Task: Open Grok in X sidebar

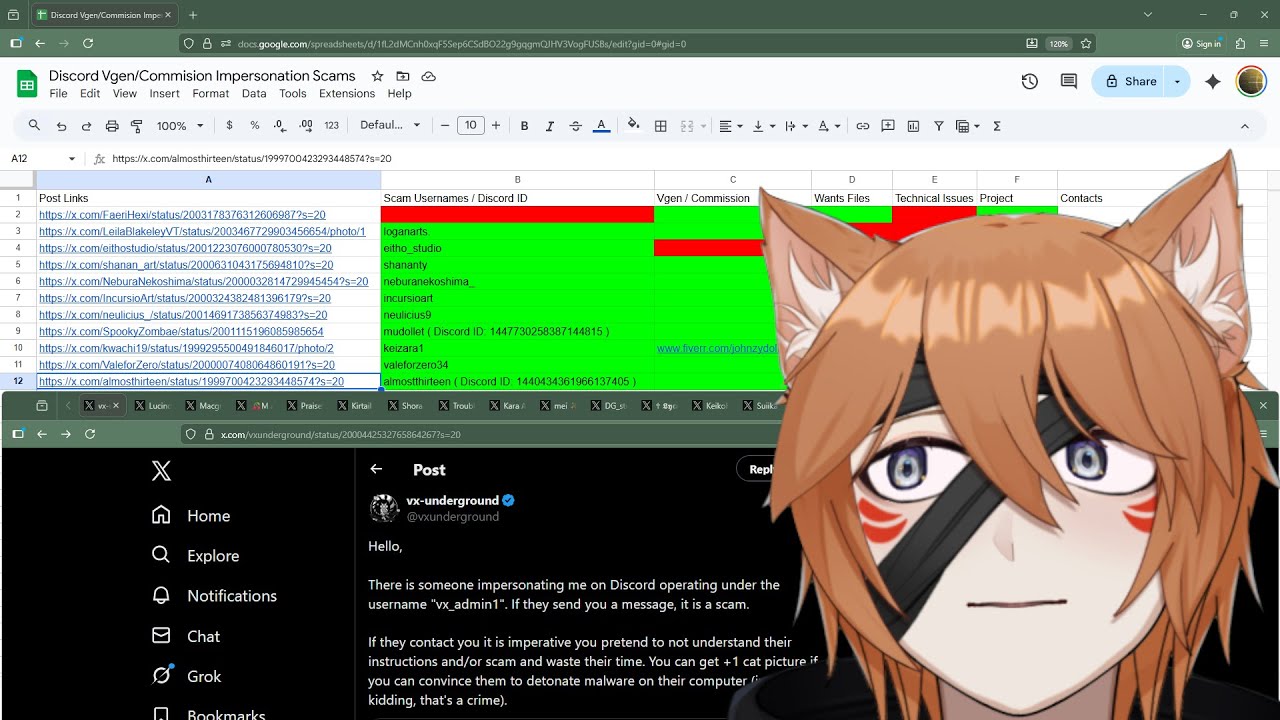Action: pyautogui.click(x=186, y=676)
